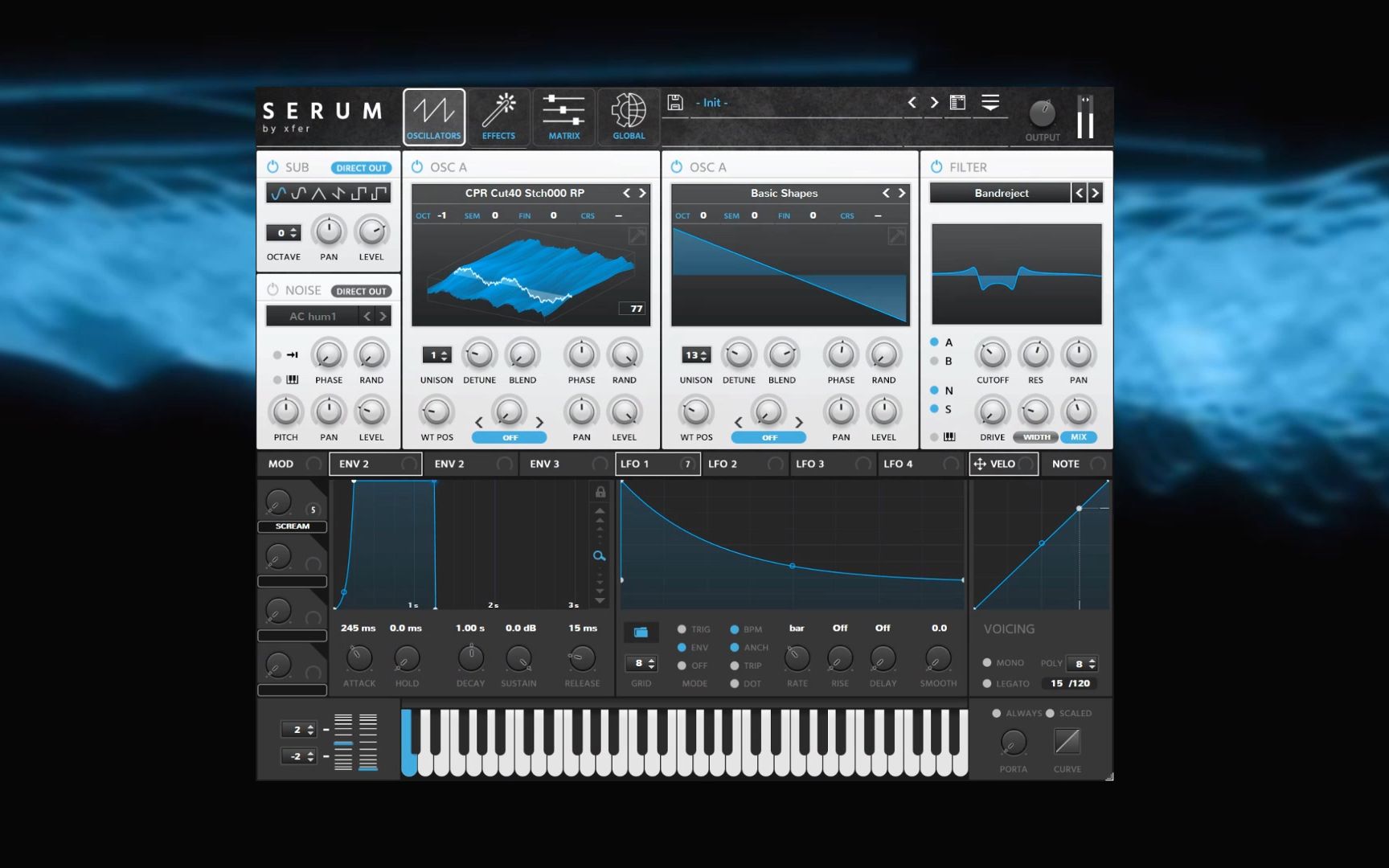1389x868 pixels.
Task: Toggle filter routing N
Action: pos(934,390)
